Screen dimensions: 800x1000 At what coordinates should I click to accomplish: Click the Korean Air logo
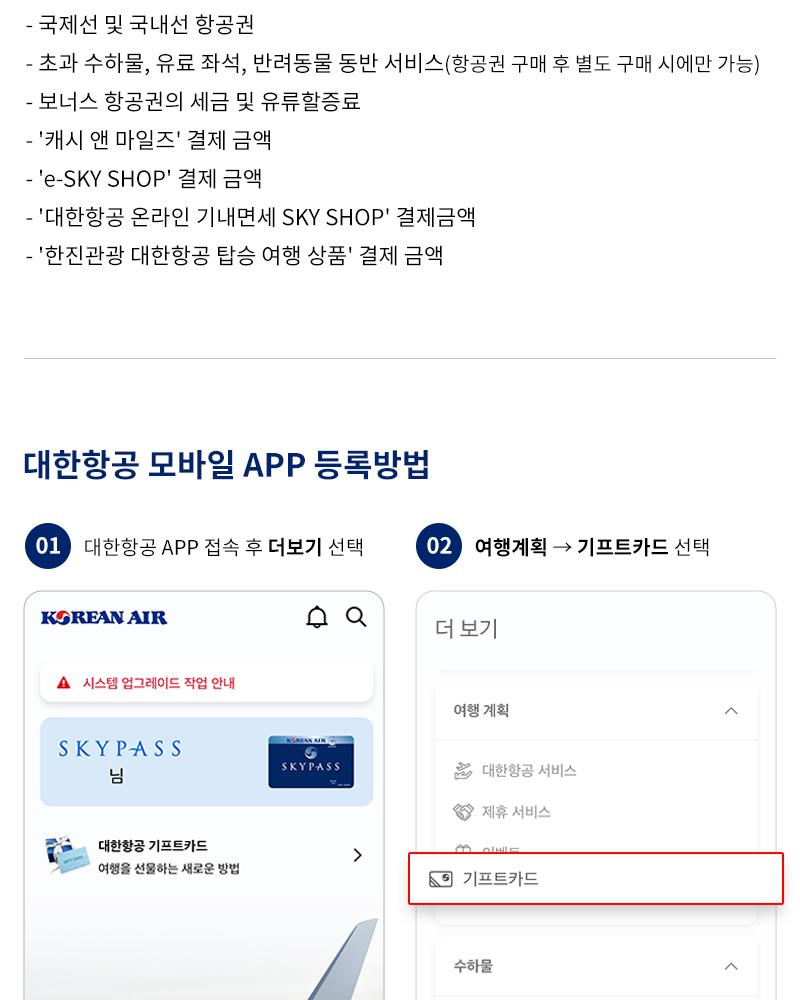point(104,617)
